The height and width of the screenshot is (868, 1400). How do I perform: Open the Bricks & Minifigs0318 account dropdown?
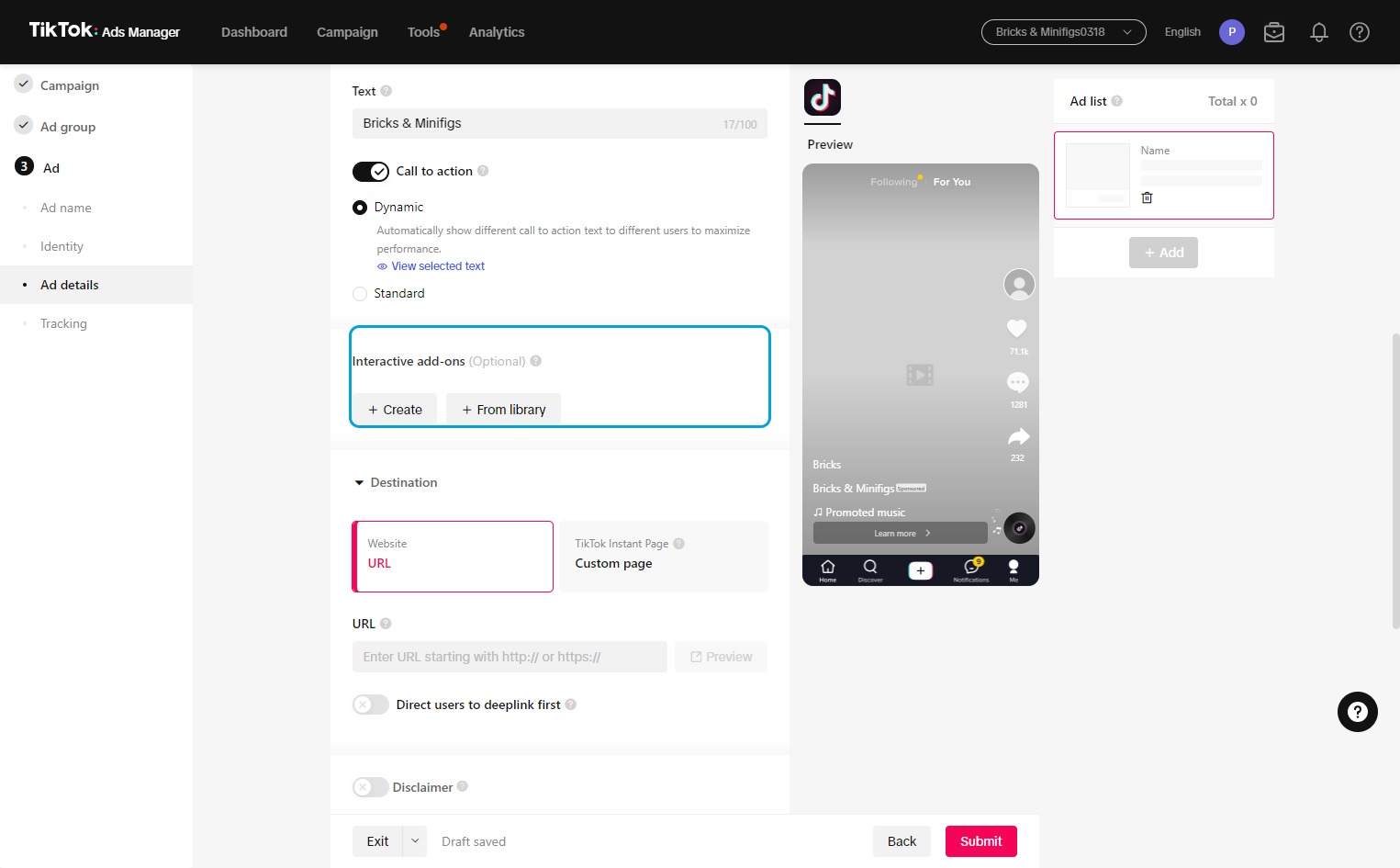click(x=1064, y=32)
